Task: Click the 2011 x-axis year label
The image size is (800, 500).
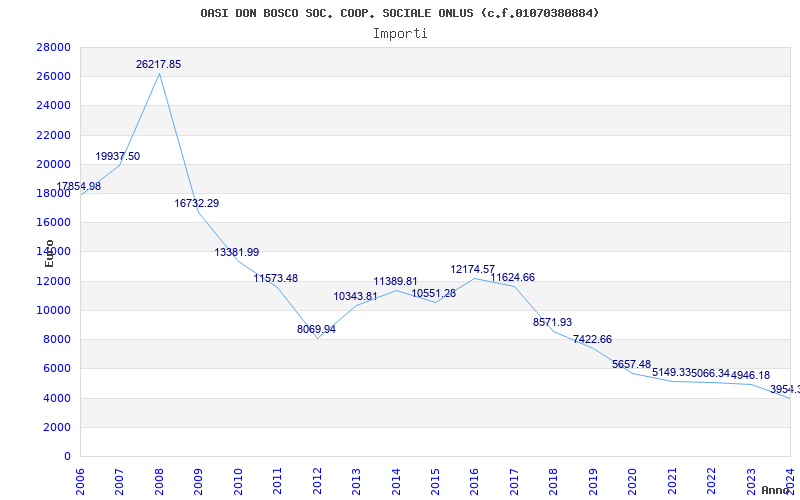Action: [x=278, y=481]
